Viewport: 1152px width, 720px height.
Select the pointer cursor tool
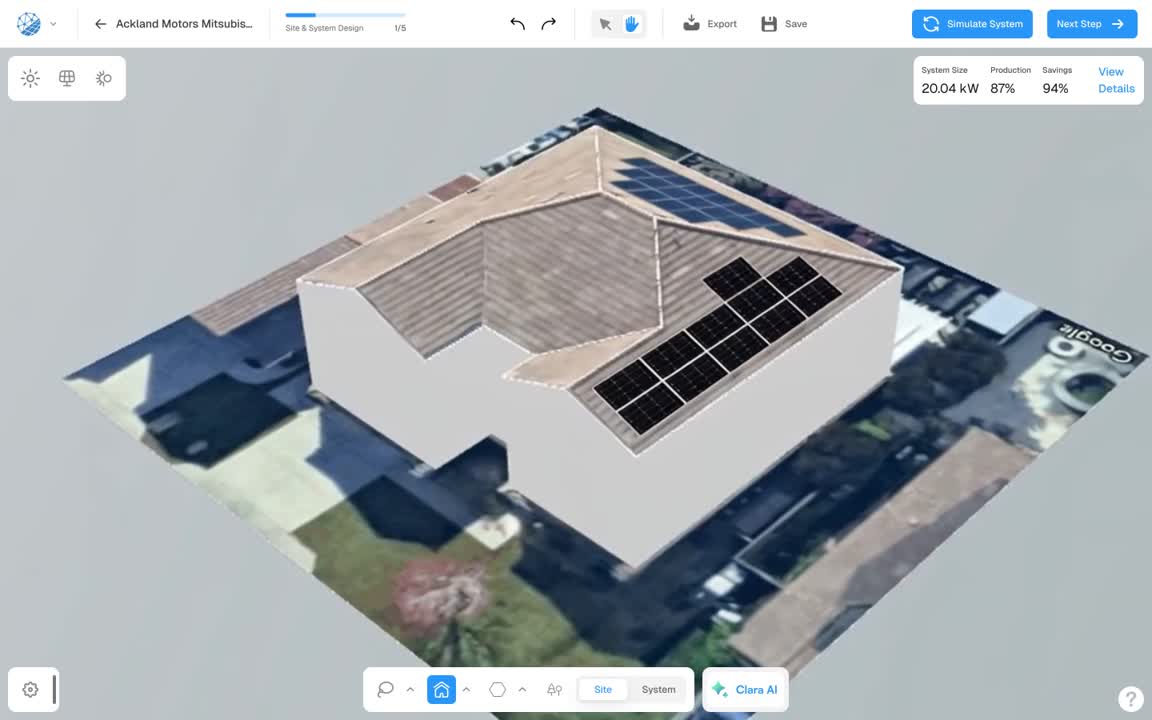click(x=605, y=24)
